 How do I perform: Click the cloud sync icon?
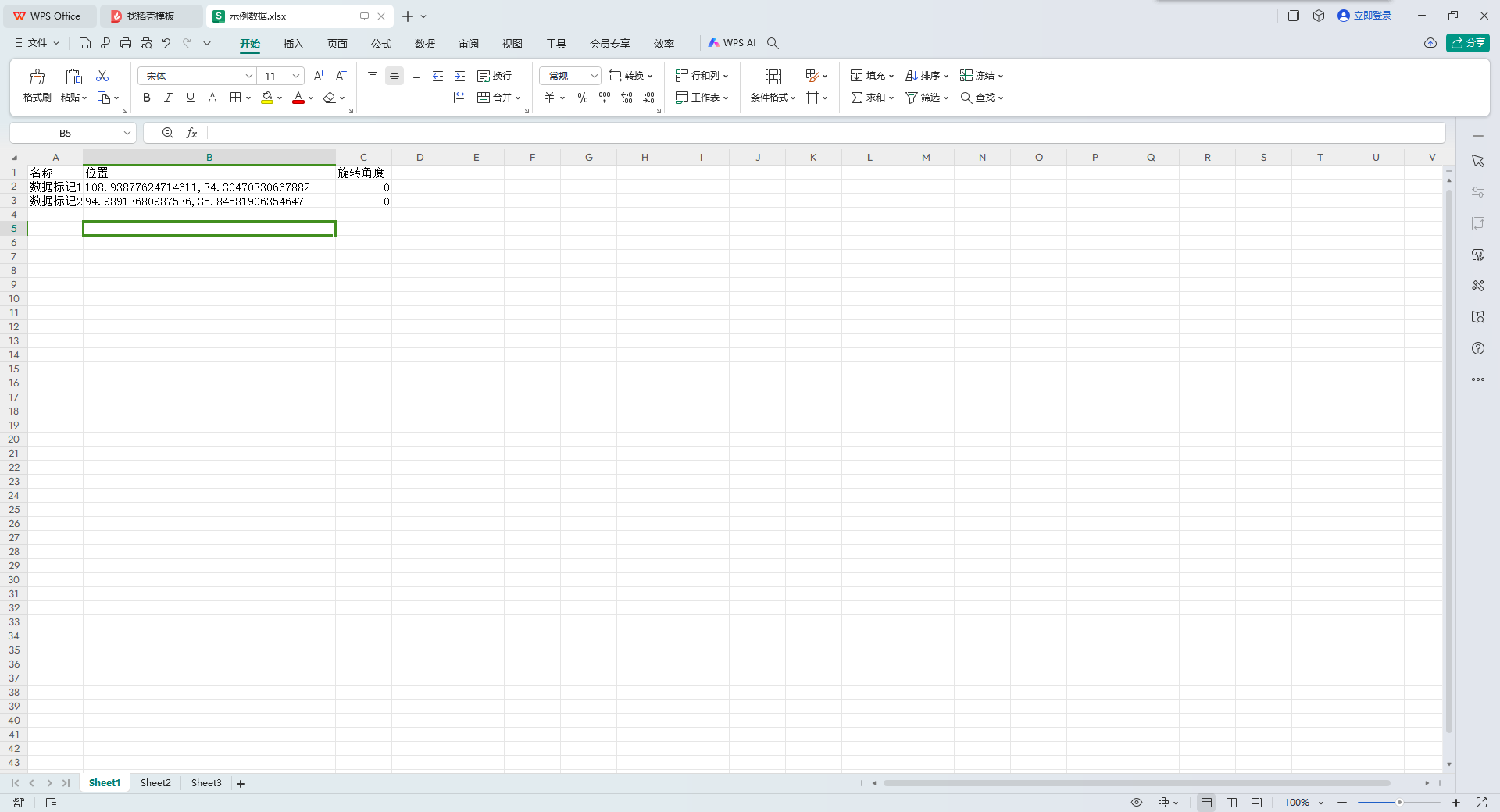pos(1430,43)
